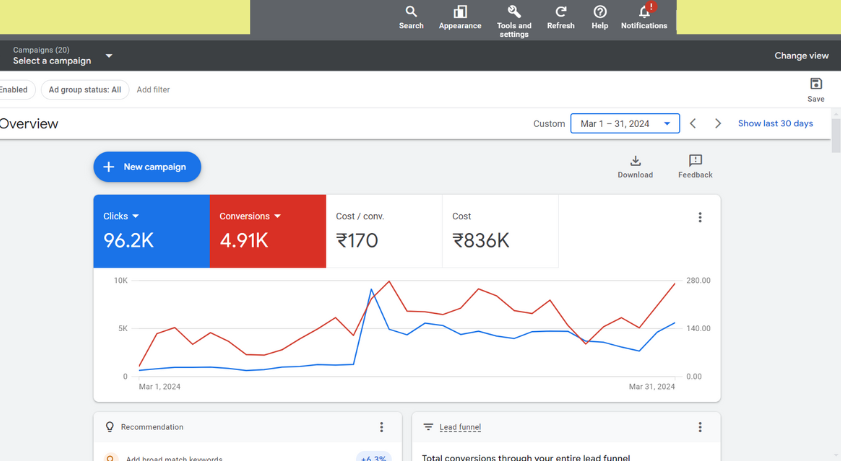Open the Help question mark icon
This screenshot has height=461, width=841.
[600, 12]
